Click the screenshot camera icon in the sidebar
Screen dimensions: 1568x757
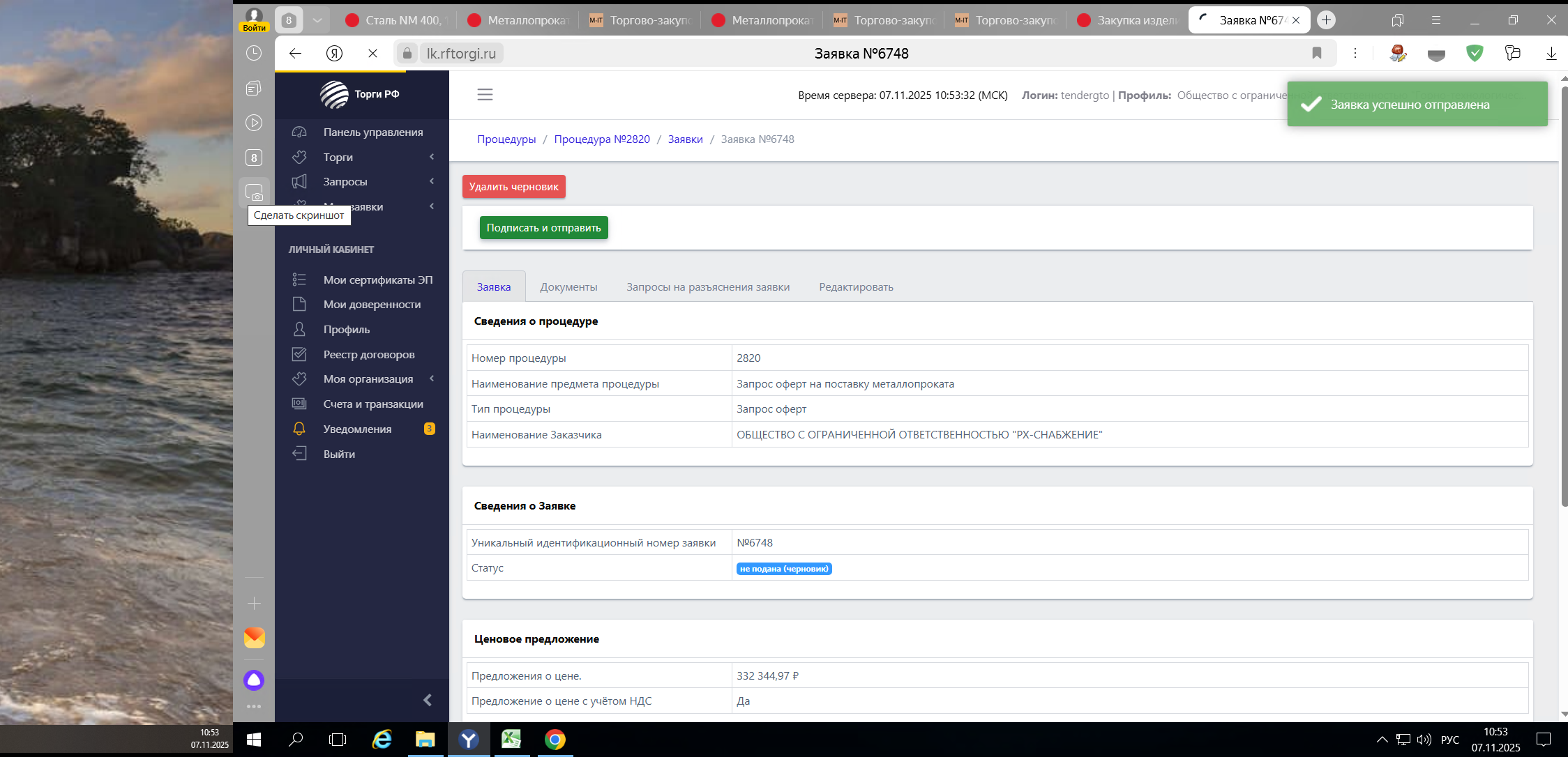point(254,193)
